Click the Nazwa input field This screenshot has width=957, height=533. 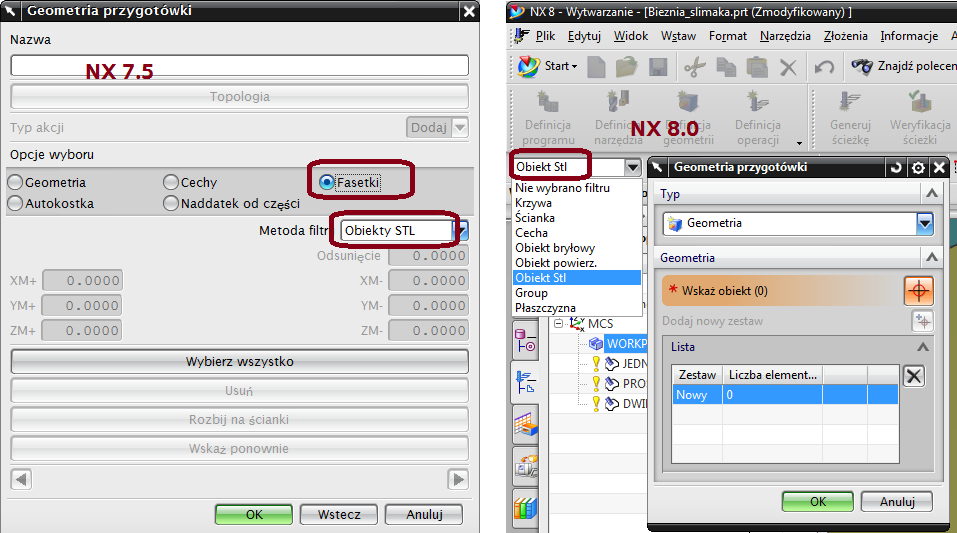click(240, 65)
